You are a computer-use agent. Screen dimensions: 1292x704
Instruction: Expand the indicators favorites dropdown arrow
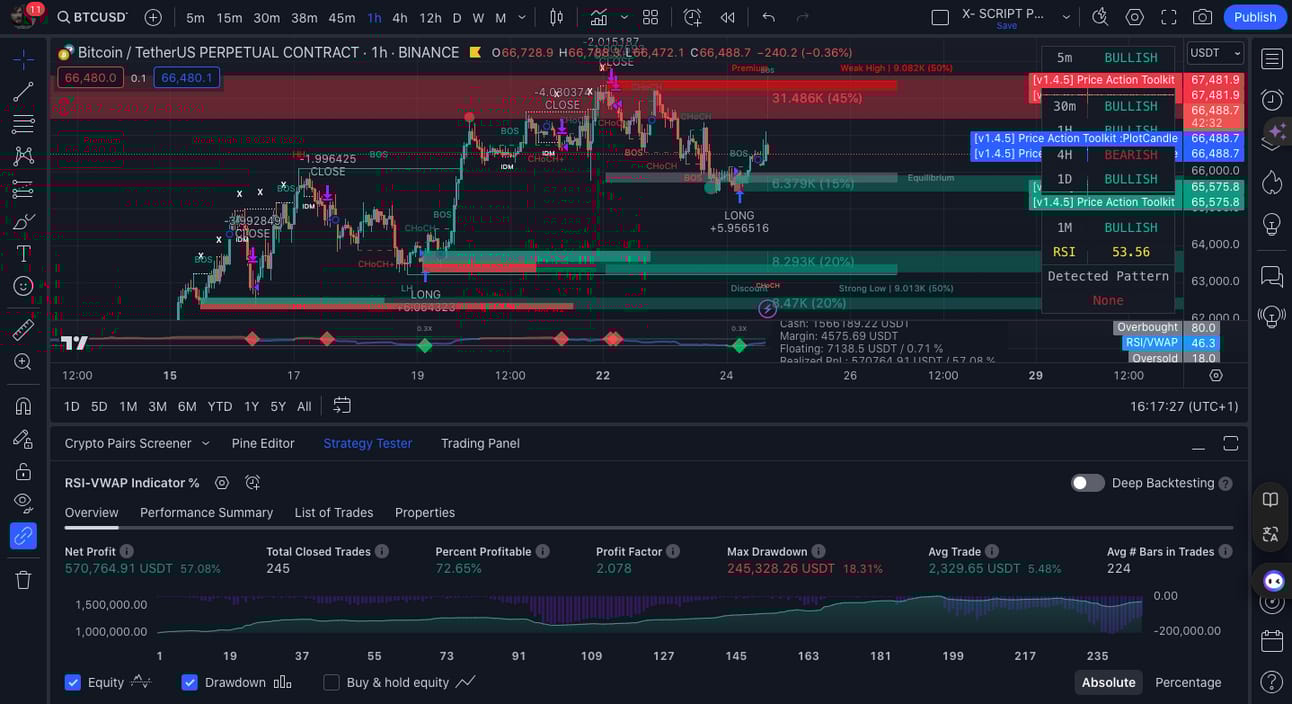[625, 17]
